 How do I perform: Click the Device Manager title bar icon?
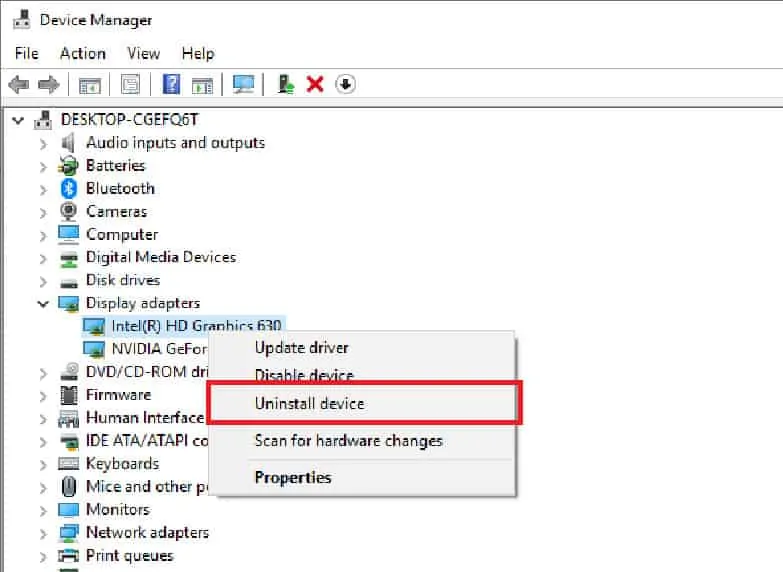tap(22, 19)
